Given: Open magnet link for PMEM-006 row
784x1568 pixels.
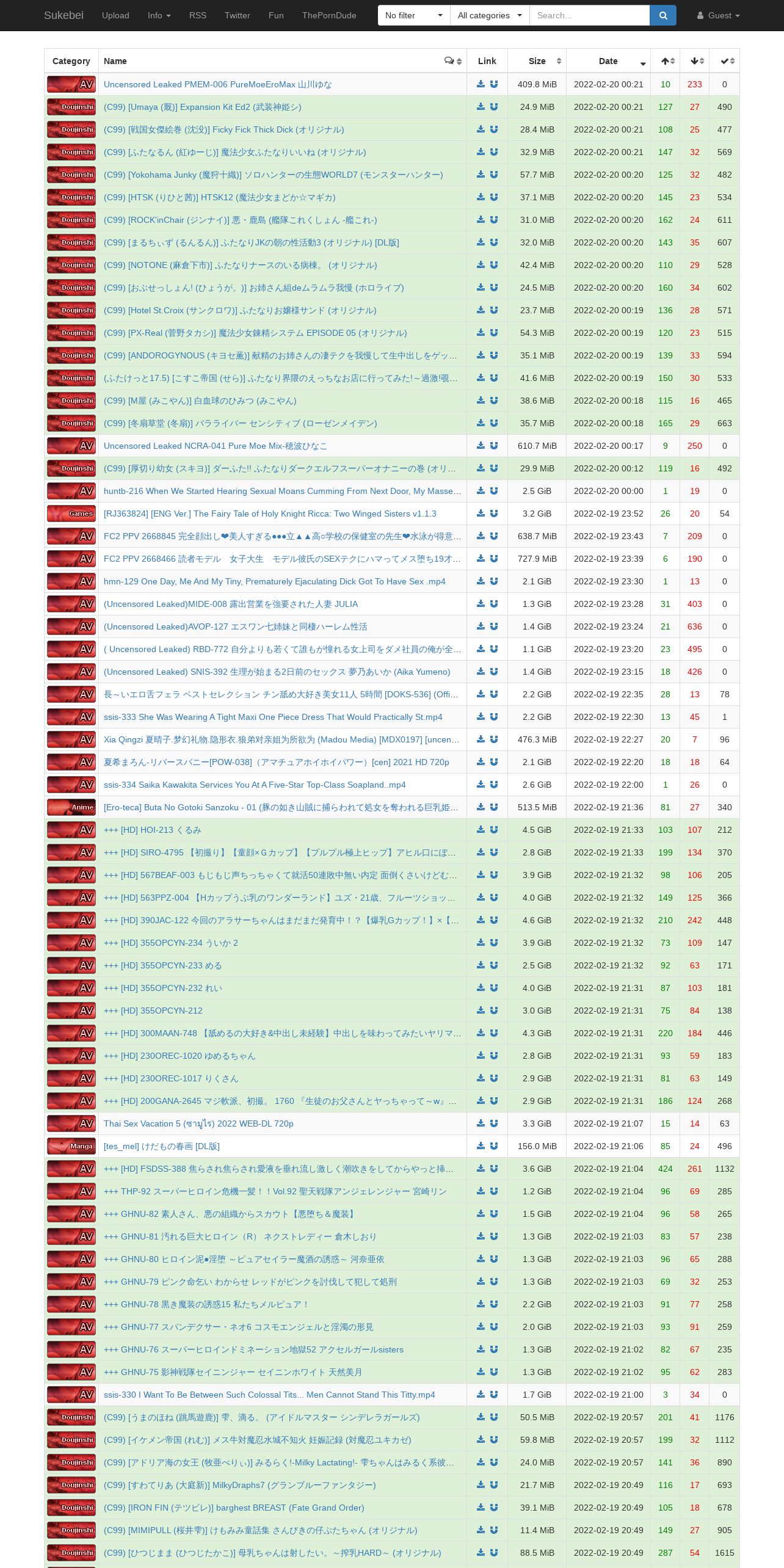Looking at the screenshot, I should pos(494,84).
